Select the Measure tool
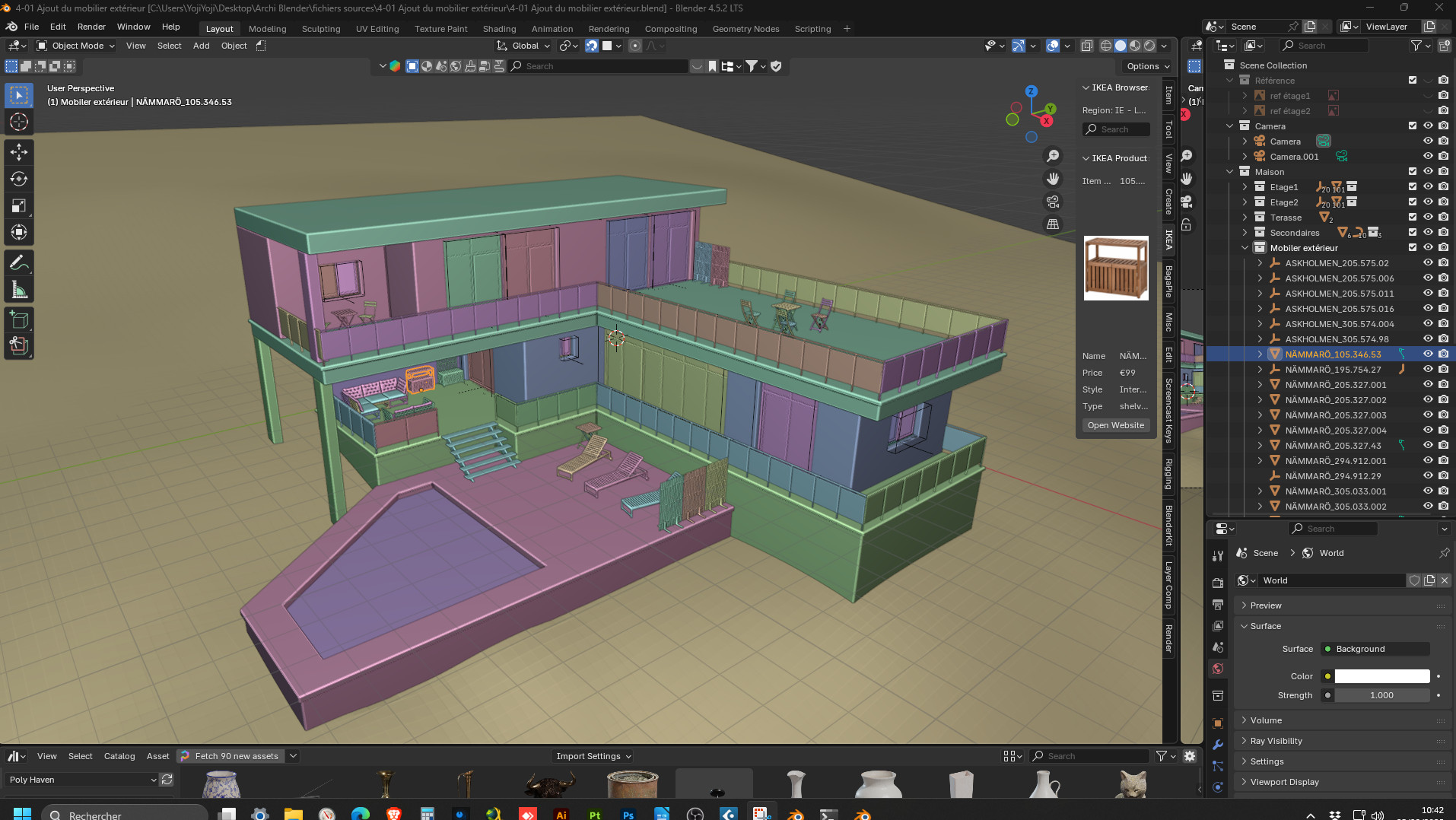Viewport: 1456px width, 820px height. click(x=19, y=290)
